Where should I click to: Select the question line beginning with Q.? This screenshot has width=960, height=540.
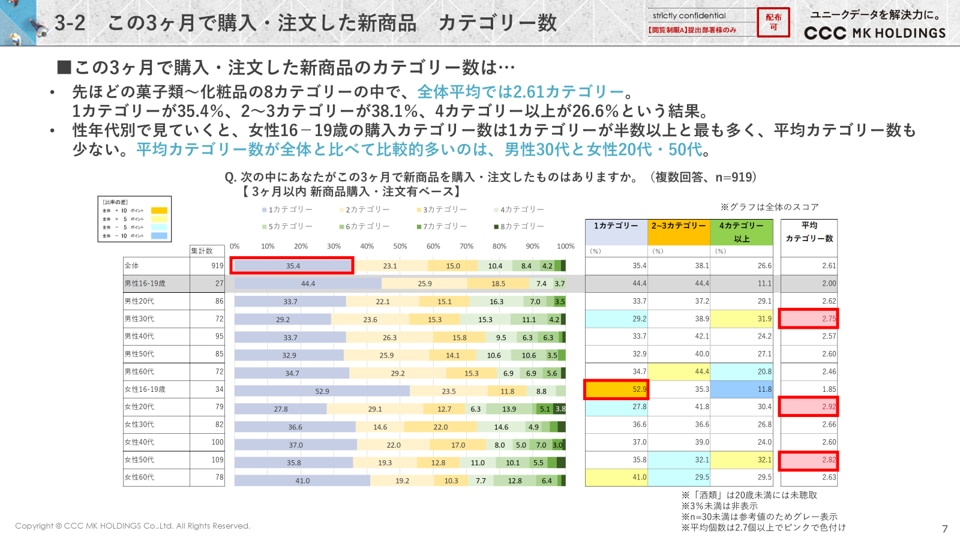(x=490, y=177)
